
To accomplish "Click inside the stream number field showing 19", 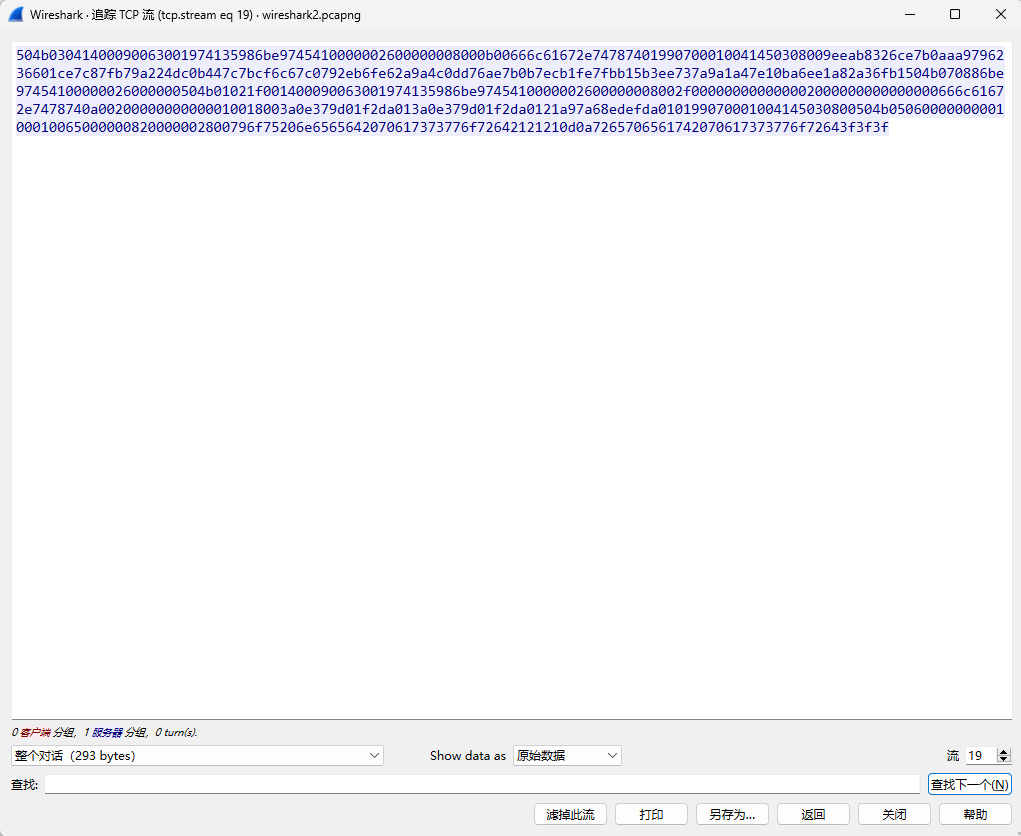I will (x=979, y=756).
